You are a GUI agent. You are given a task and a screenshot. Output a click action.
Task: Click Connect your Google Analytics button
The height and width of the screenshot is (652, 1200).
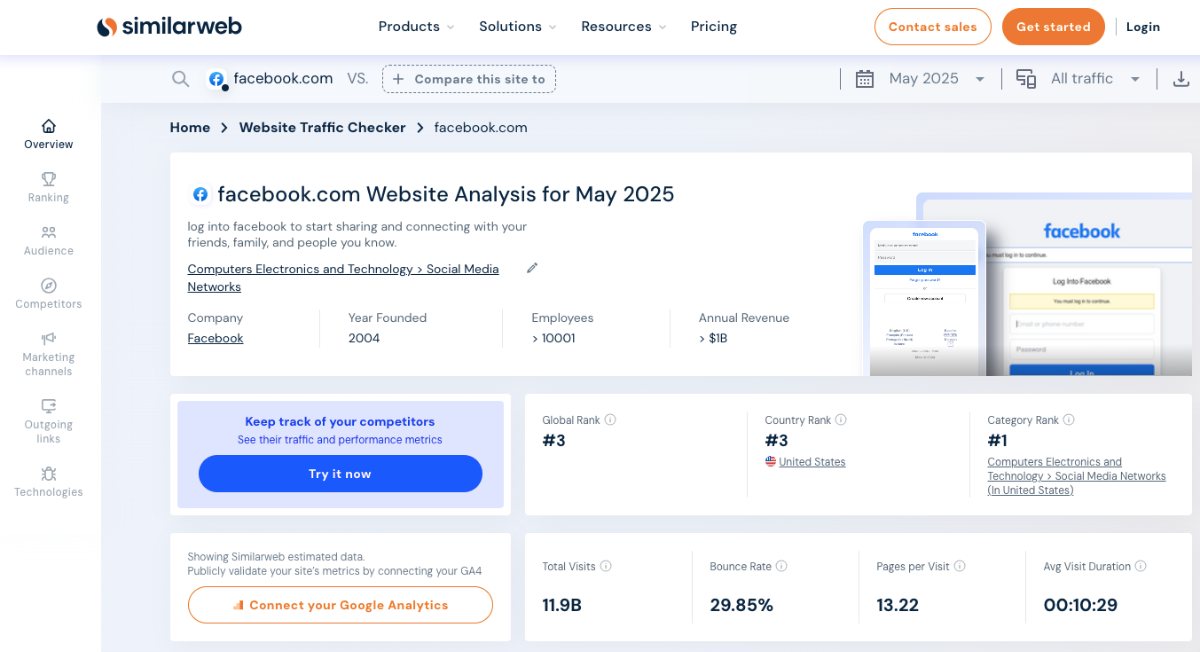(x=340, y=605)
